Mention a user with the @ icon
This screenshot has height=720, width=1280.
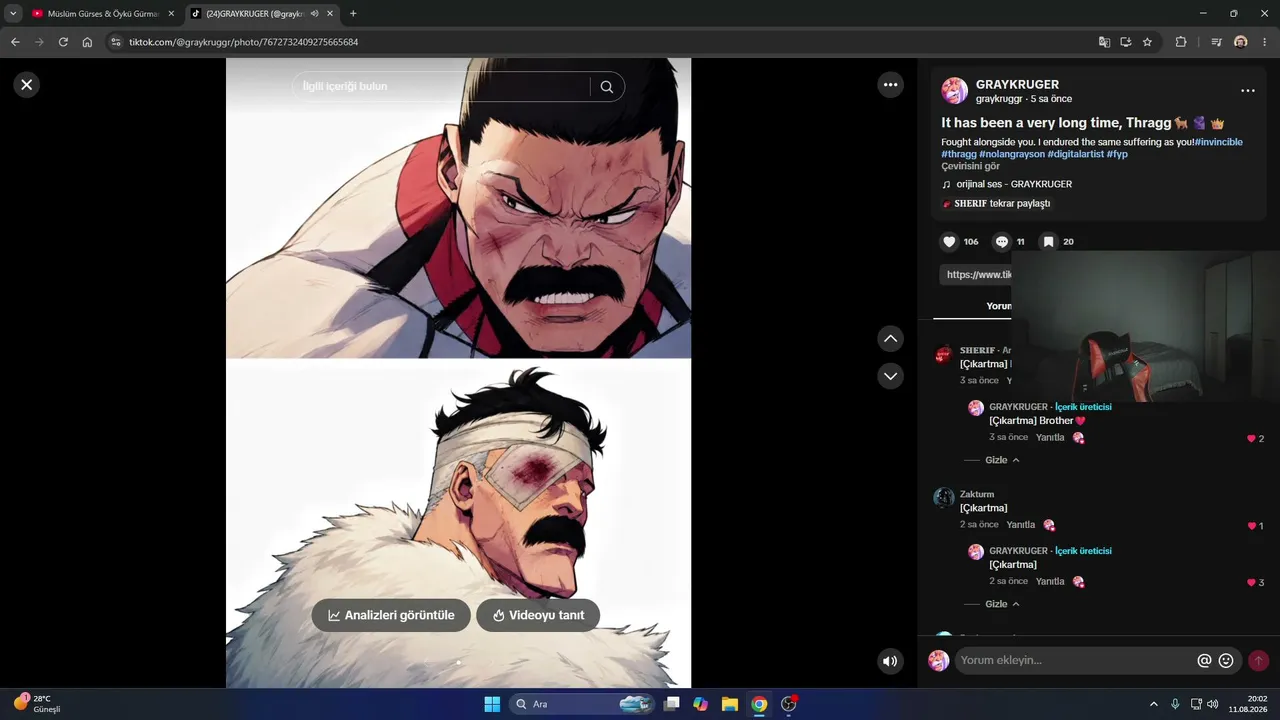tap(1204, 661)
